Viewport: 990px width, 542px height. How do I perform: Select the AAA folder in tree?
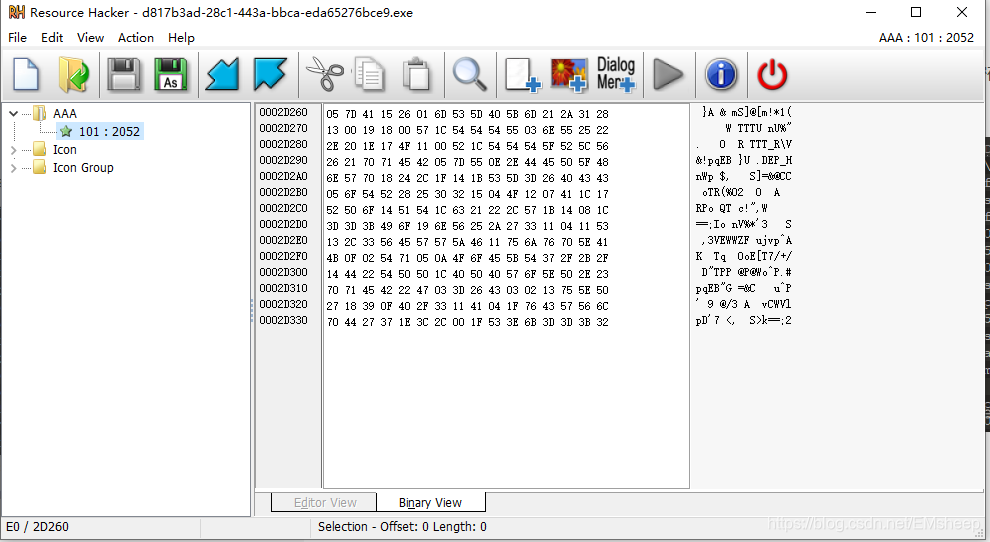tap(64, 114)
